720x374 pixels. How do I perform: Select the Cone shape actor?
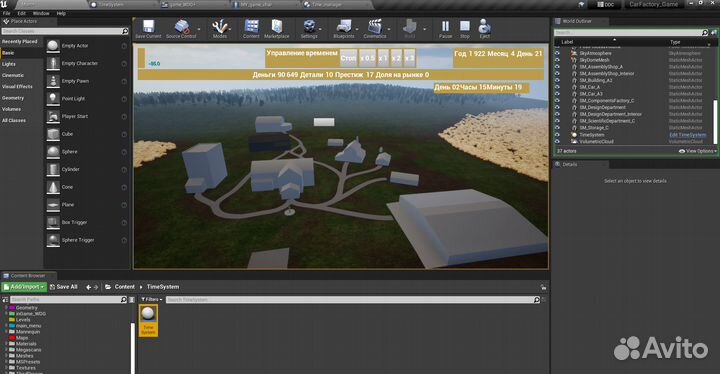click(86, 187)
